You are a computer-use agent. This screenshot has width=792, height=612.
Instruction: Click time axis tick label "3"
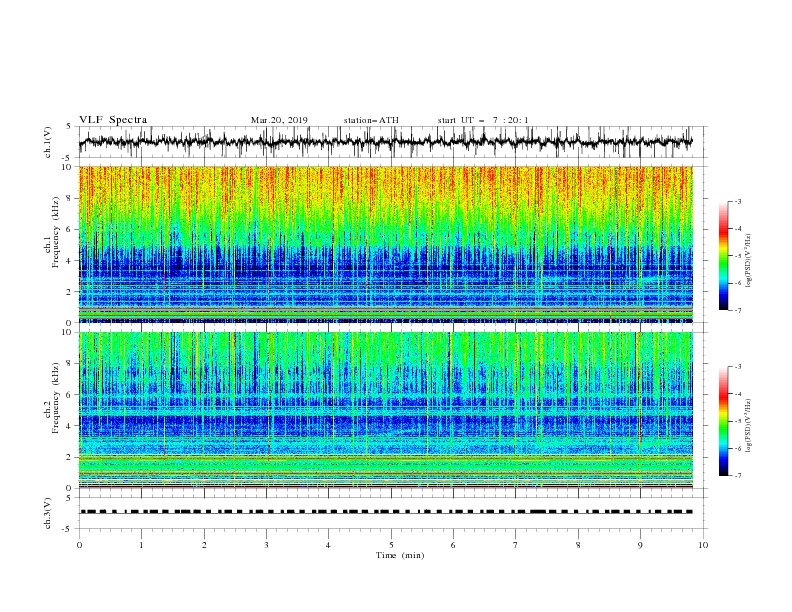pos(266,545)
